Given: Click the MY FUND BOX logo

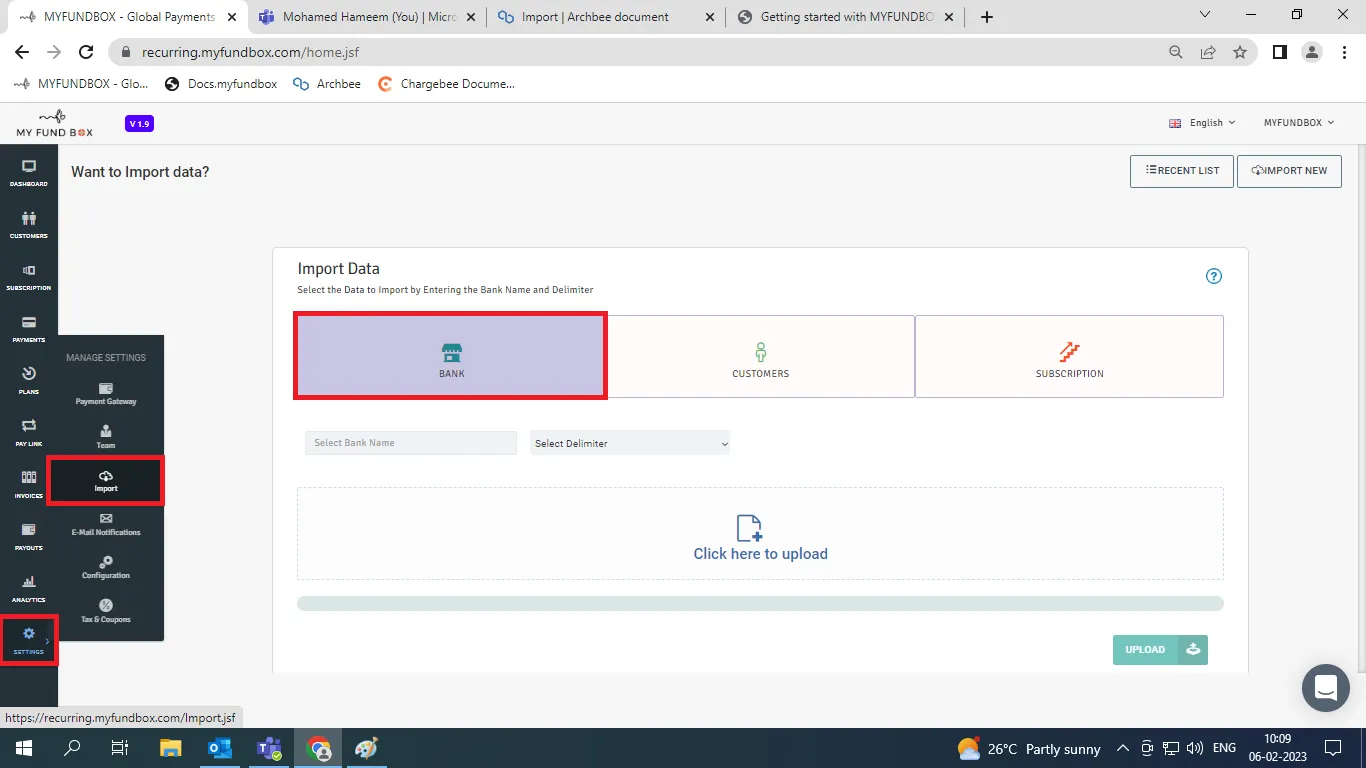Looking at the screenshot, I should [55, 124].
